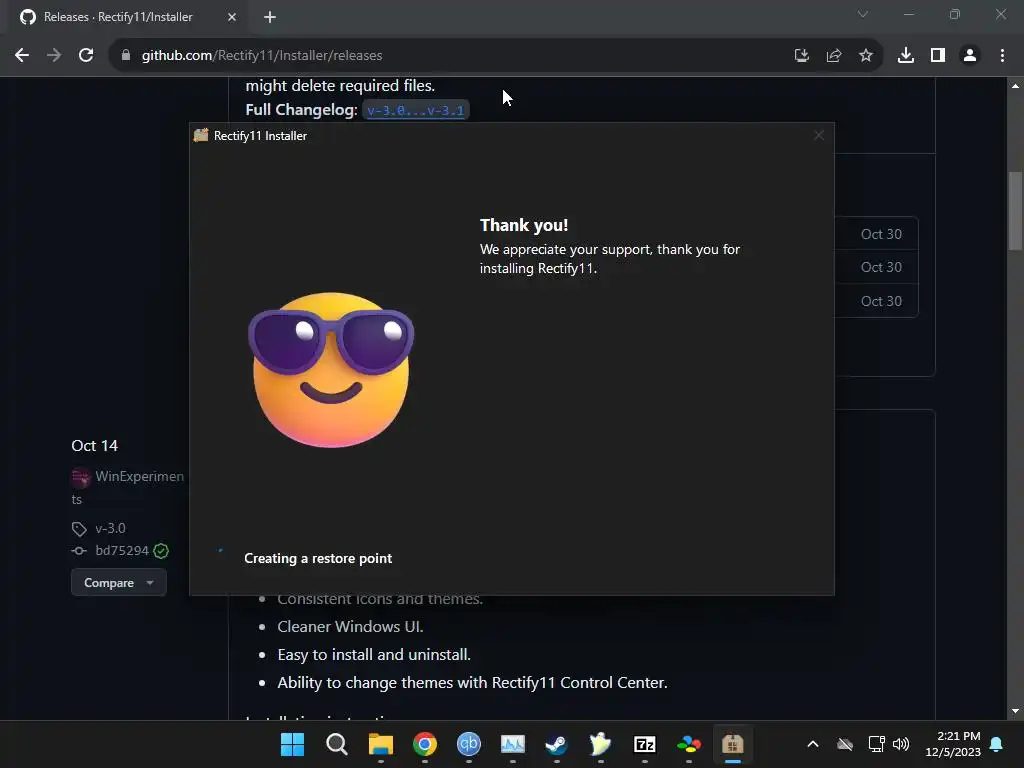The width and height of the screenshot is (1024, 768).
Task: Open Steam from taskbar
Action: pos(556,744)
